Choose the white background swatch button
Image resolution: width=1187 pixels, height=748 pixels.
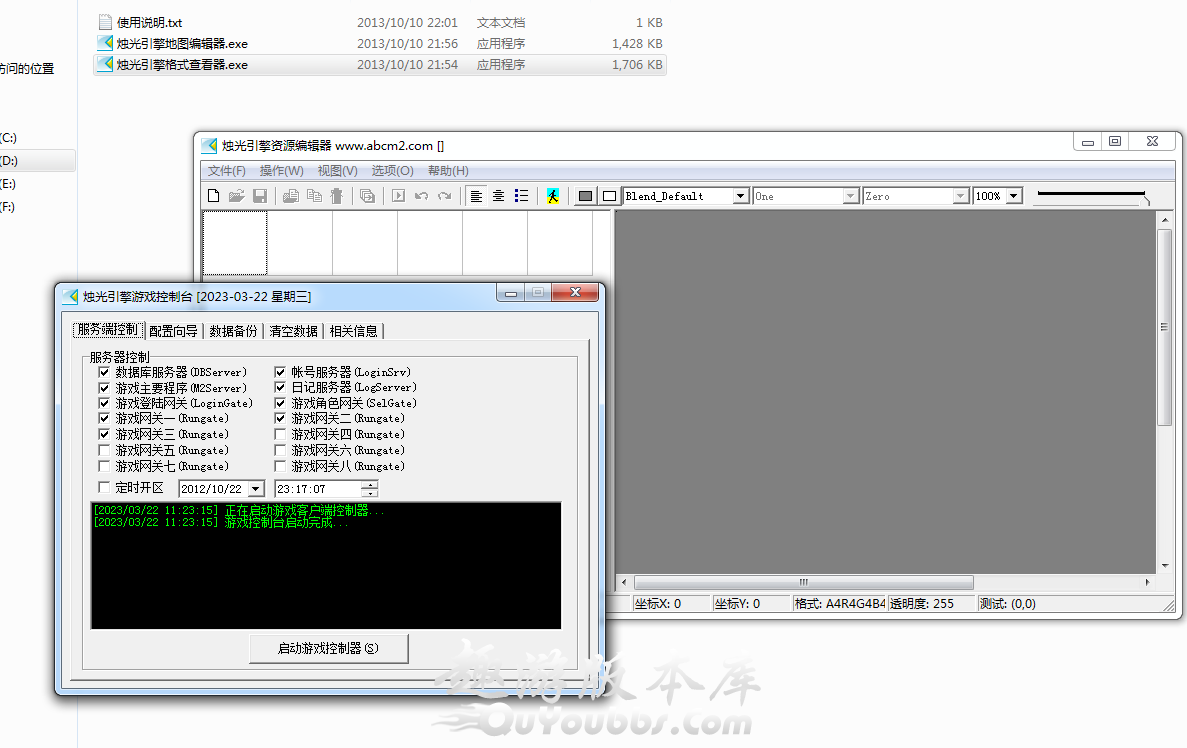pyautogui.click(x=609, y=196)
